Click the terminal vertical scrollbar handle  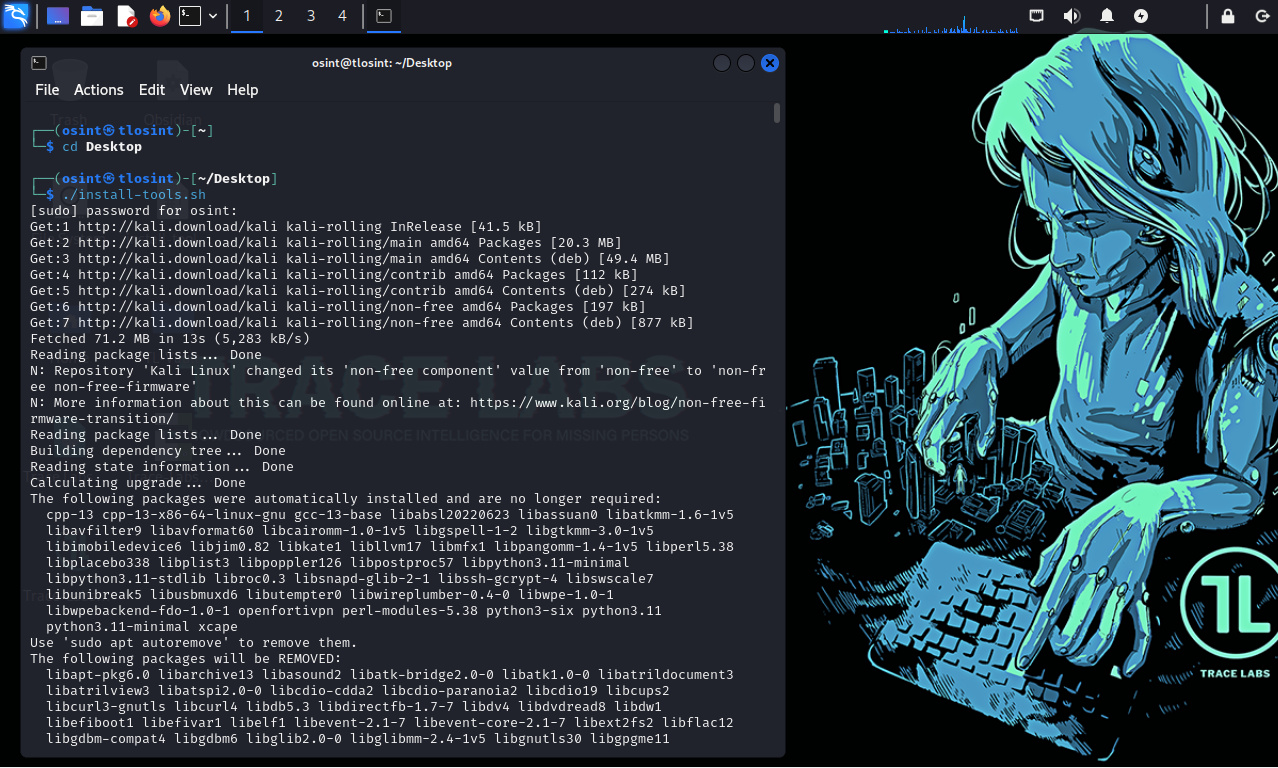click(x=777, y=113)
